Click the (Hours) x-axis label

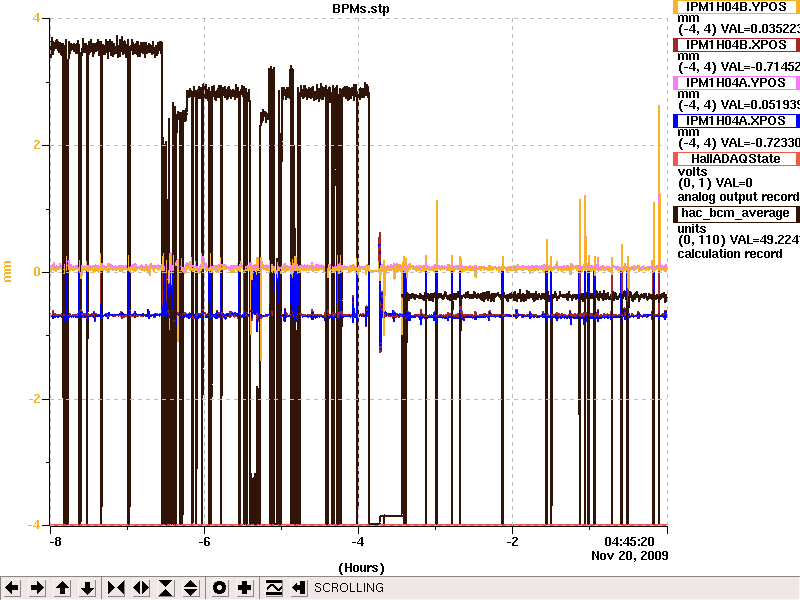coord(361,568)
